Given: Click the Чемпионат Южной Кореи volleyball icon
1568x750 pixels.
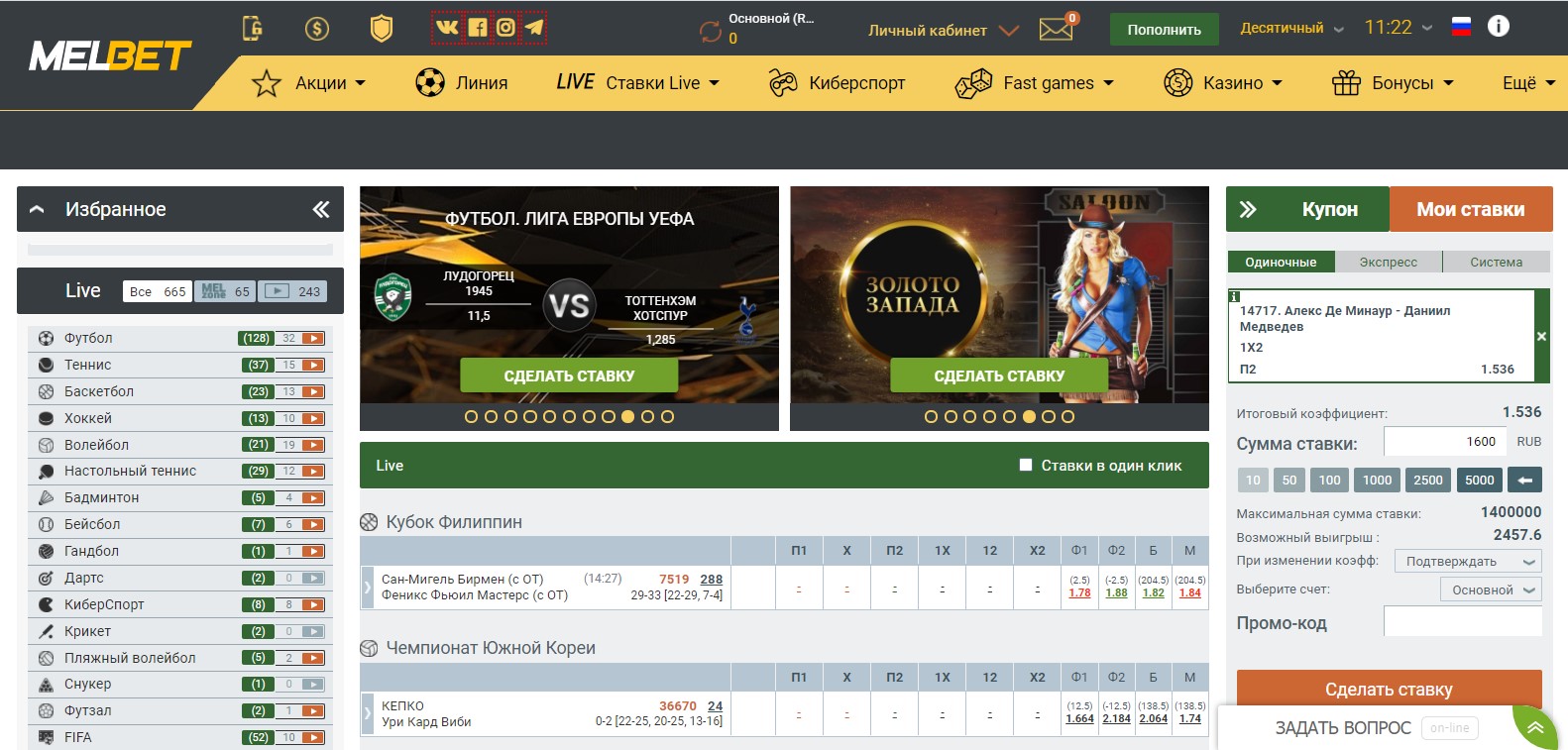Looking at the screenshot, I should [369, 648].
